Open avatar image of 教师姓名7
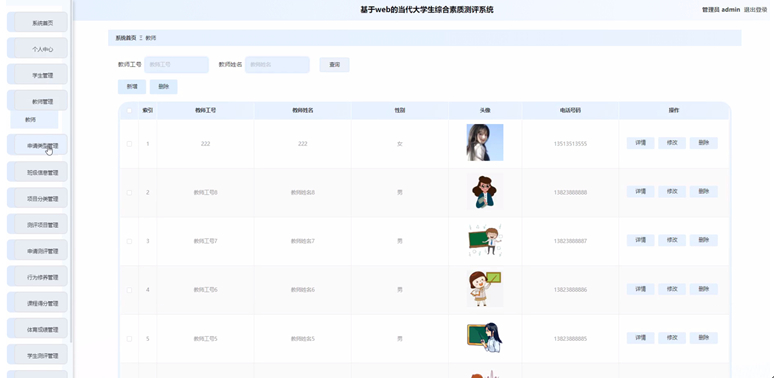 click(485, 240)
